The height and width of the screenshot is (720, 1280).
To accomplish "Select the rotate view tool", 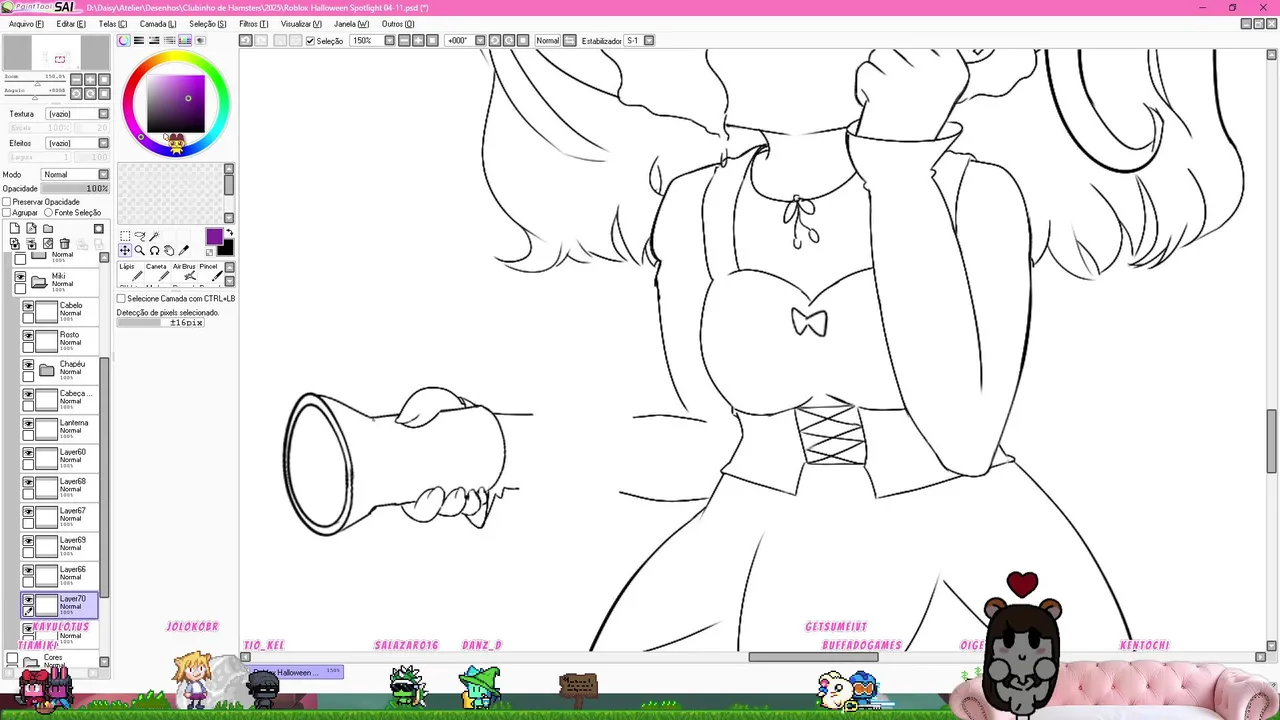I will (x=154, y=251).
